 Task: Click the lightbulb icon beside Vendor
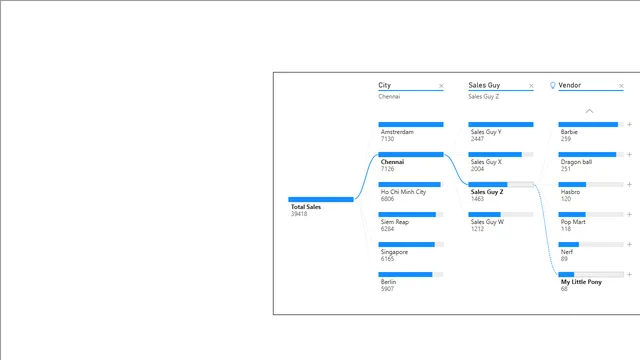(x=553, y=85)
